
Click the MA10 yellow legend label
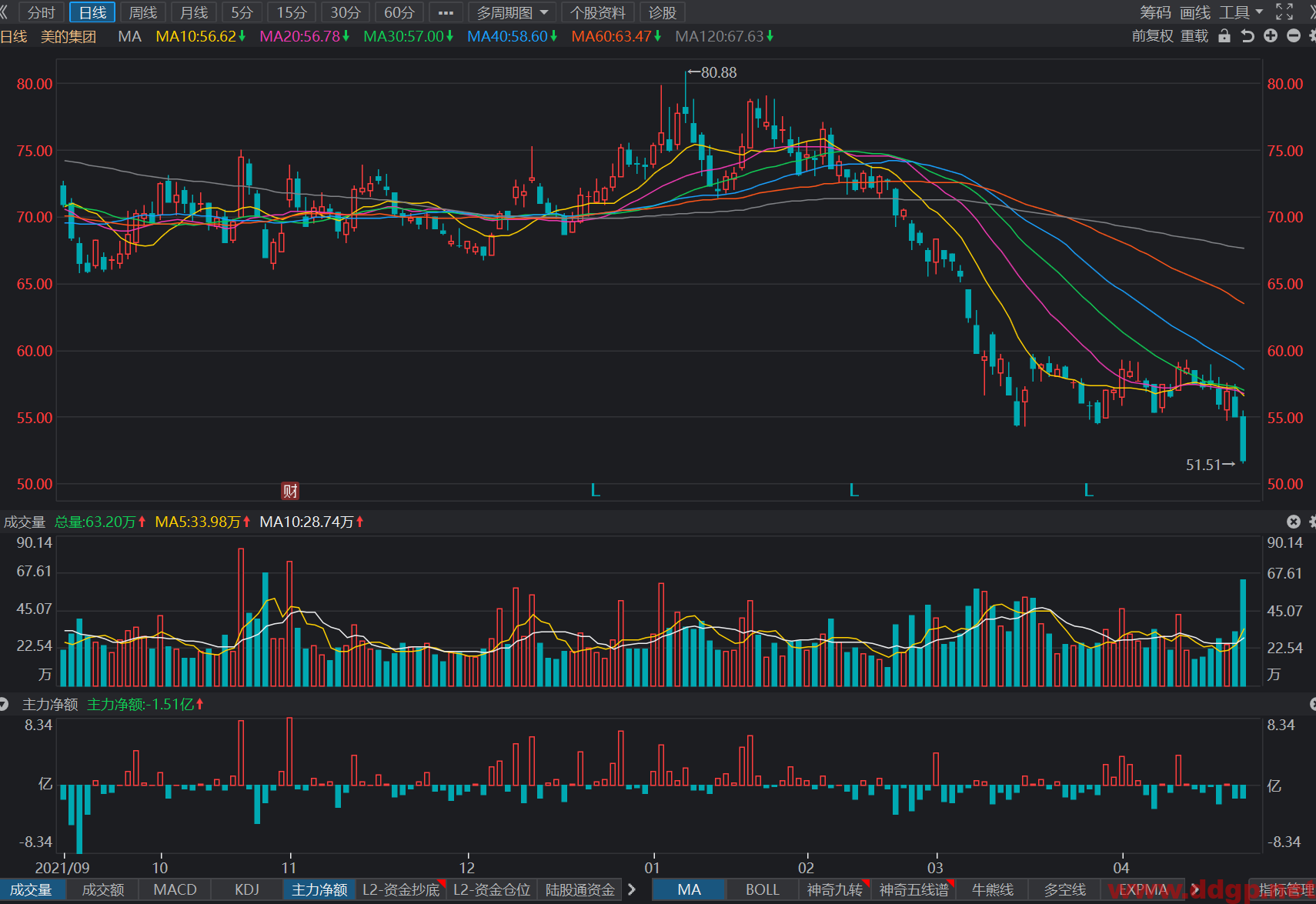tap(200, 36)
